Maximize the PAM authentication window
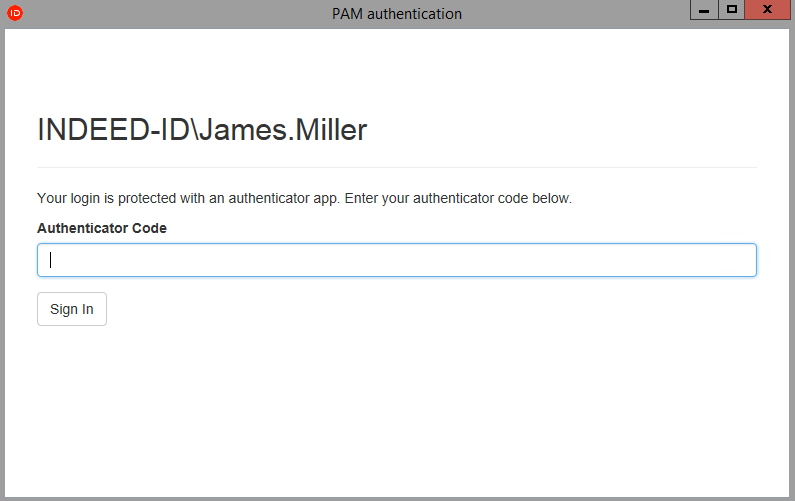 732,9
